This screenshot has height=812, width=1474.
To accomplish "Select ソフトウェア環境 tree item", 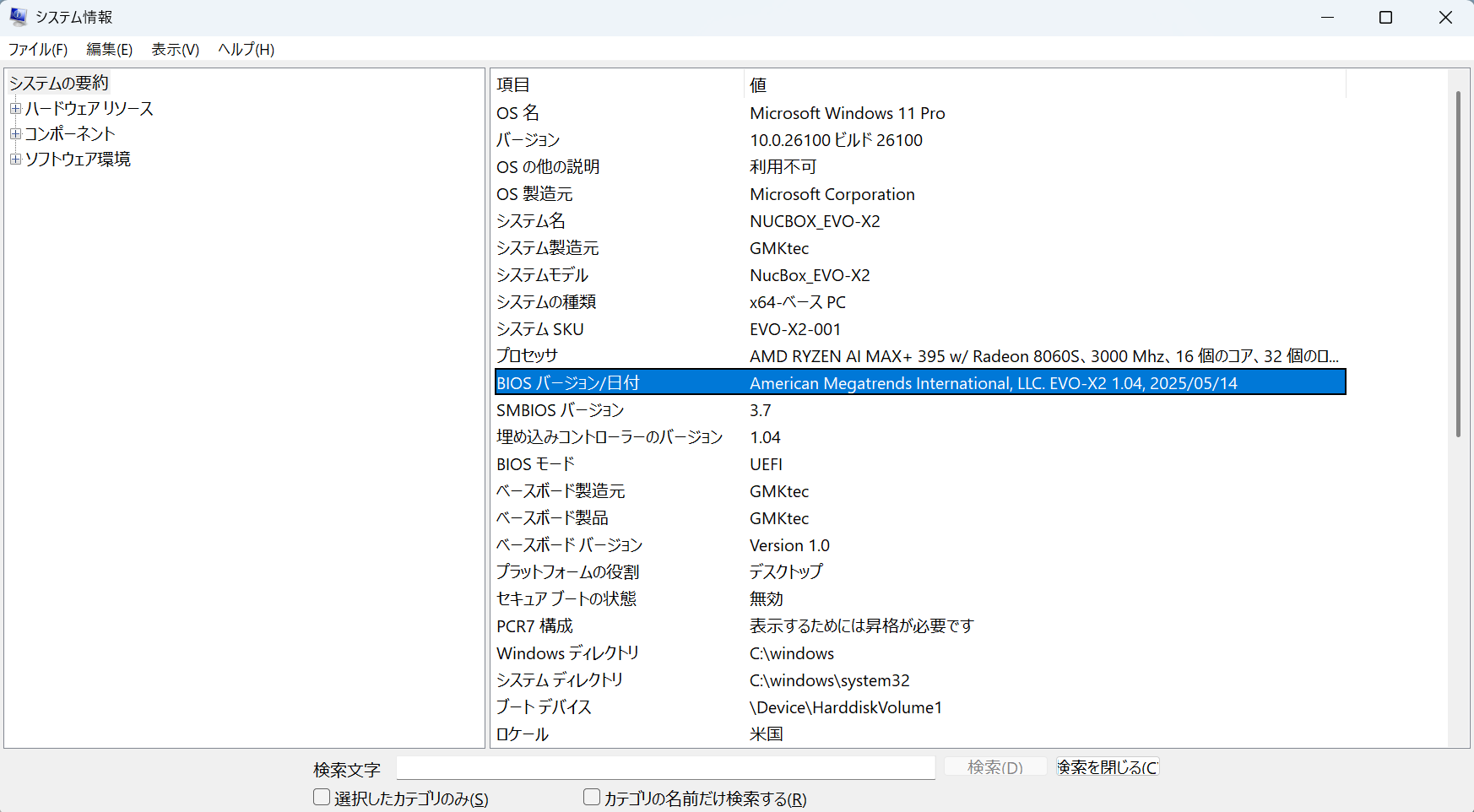I will click(x=78, y=160).
